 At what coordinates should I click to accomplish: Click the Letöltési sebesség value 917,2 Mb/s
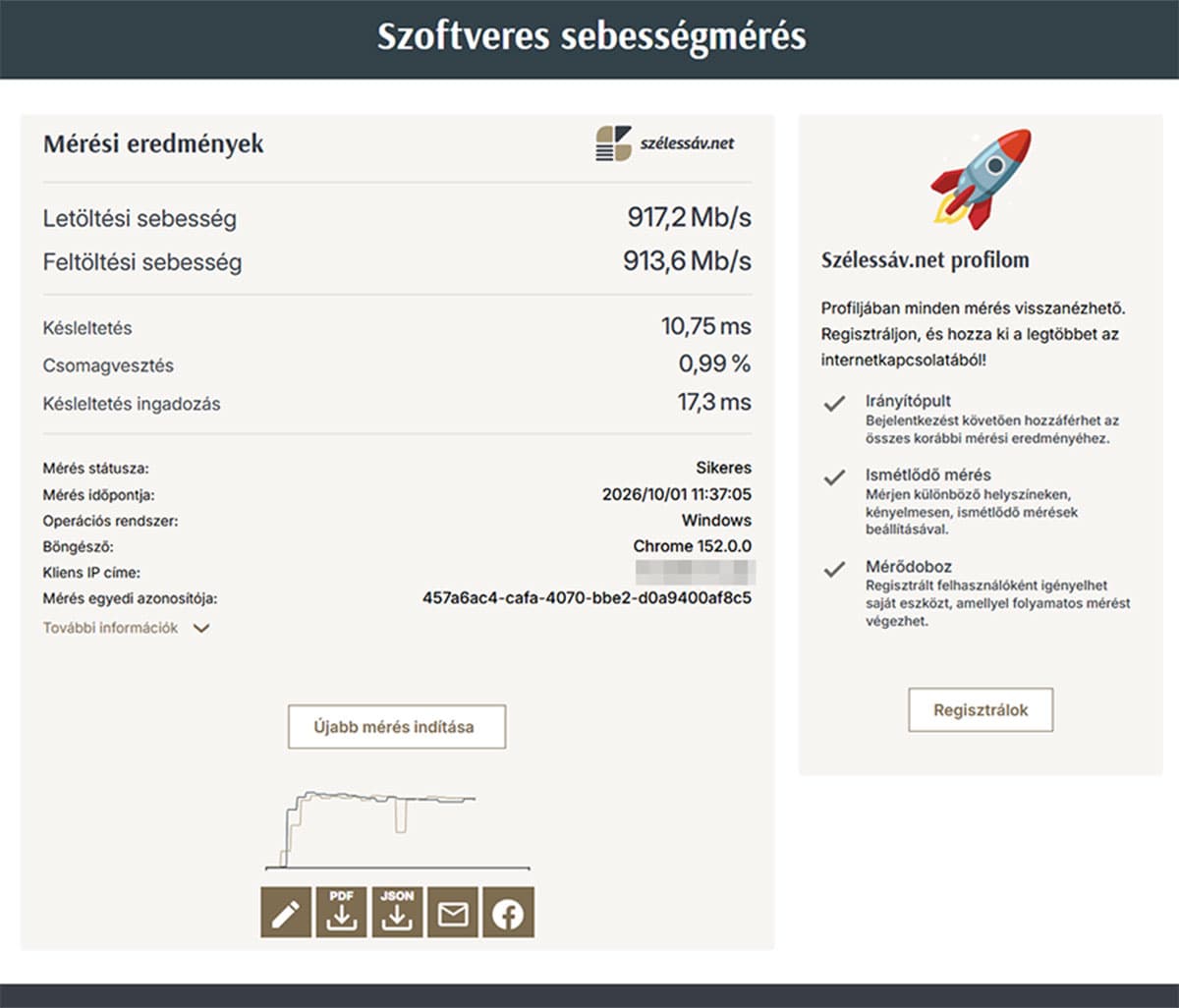pos(689,217)
